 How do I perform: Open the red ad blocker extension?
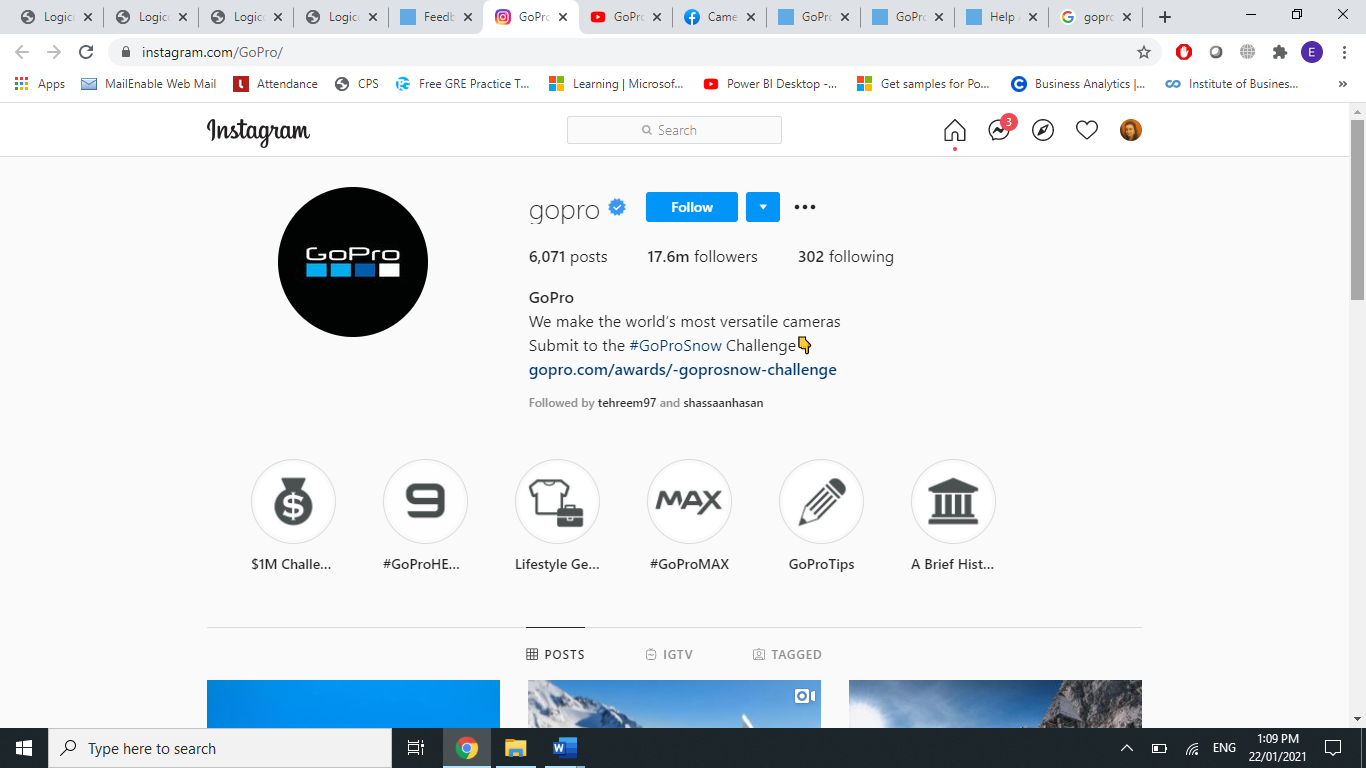coord(1184,52)
